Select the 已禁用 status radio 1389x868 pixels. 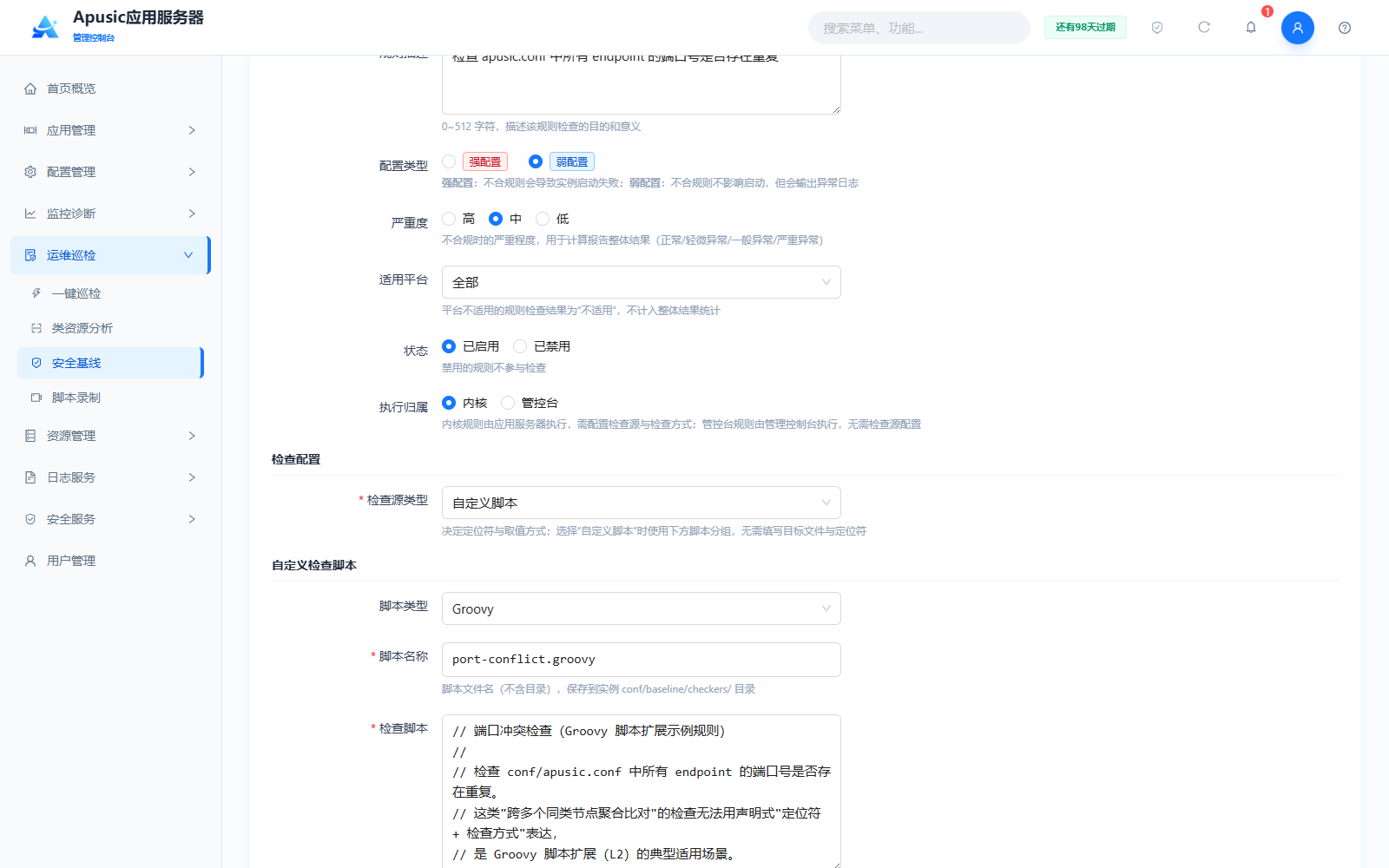tap(520, 346)
